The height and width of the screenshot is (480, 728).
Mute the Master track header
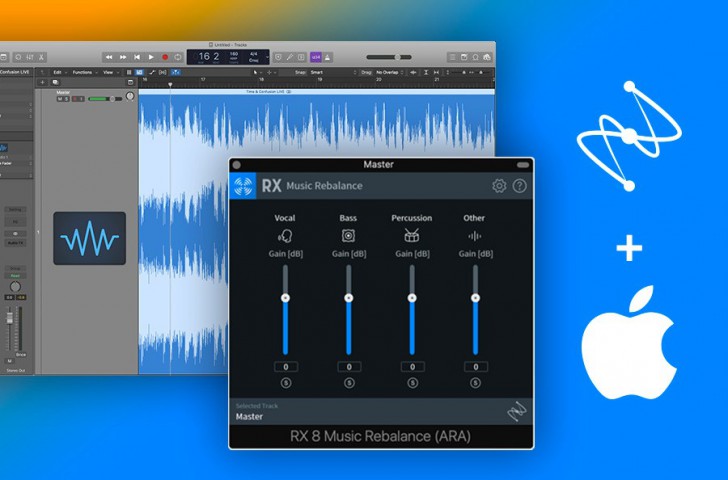coord(60,99)
